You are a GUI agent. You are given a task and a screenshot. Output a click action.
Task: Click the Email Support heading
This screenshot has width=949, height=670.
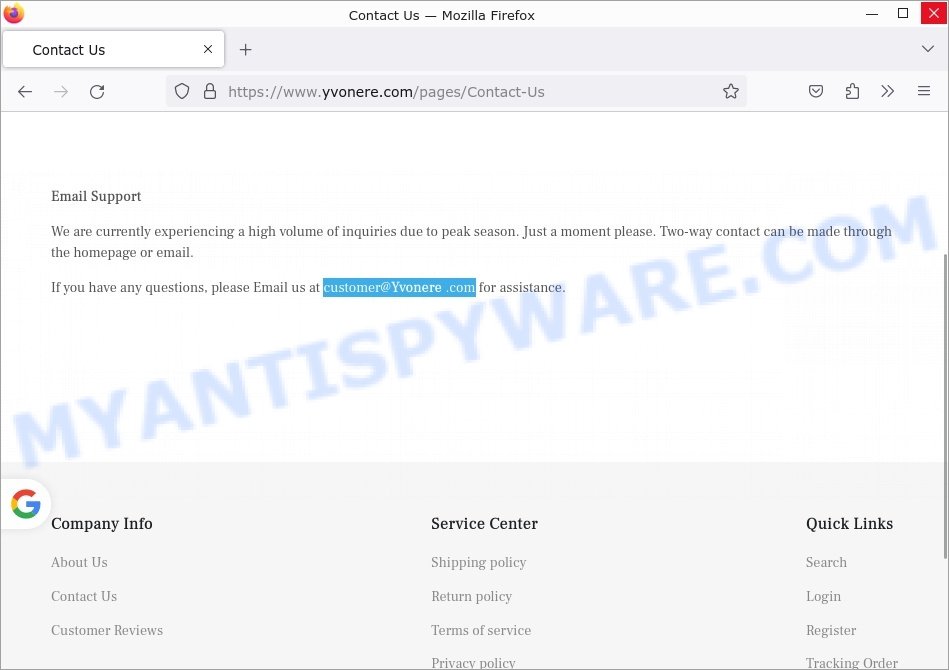click(96, 196)
